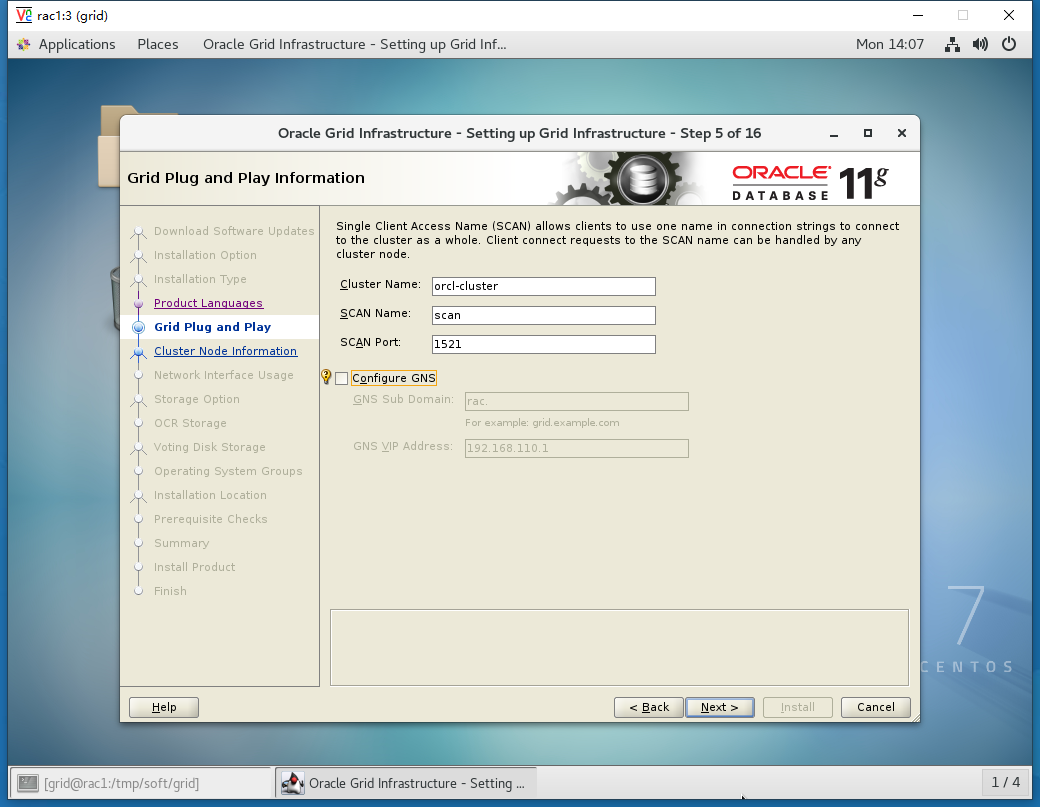The image size is (1040, 807).
Task: Click the Network Interface Usage step text
Action: (x=224, y=375)
